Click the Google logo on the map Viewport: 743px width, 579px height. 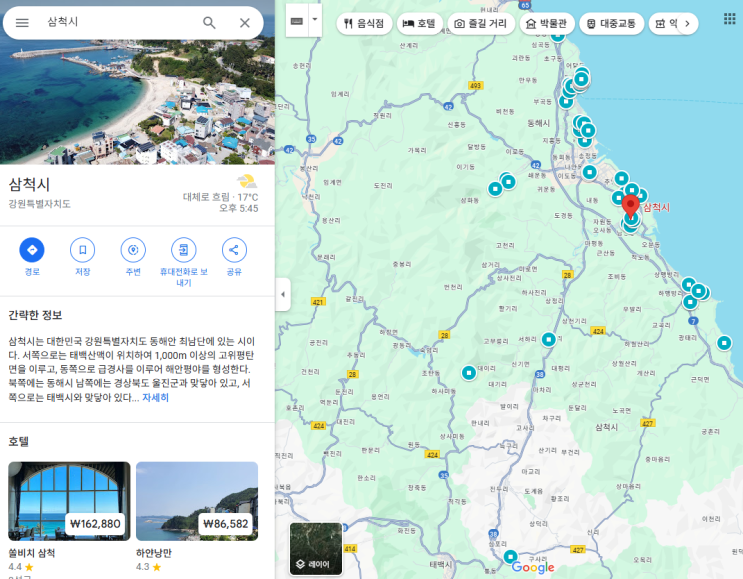[x=533, y=567]
